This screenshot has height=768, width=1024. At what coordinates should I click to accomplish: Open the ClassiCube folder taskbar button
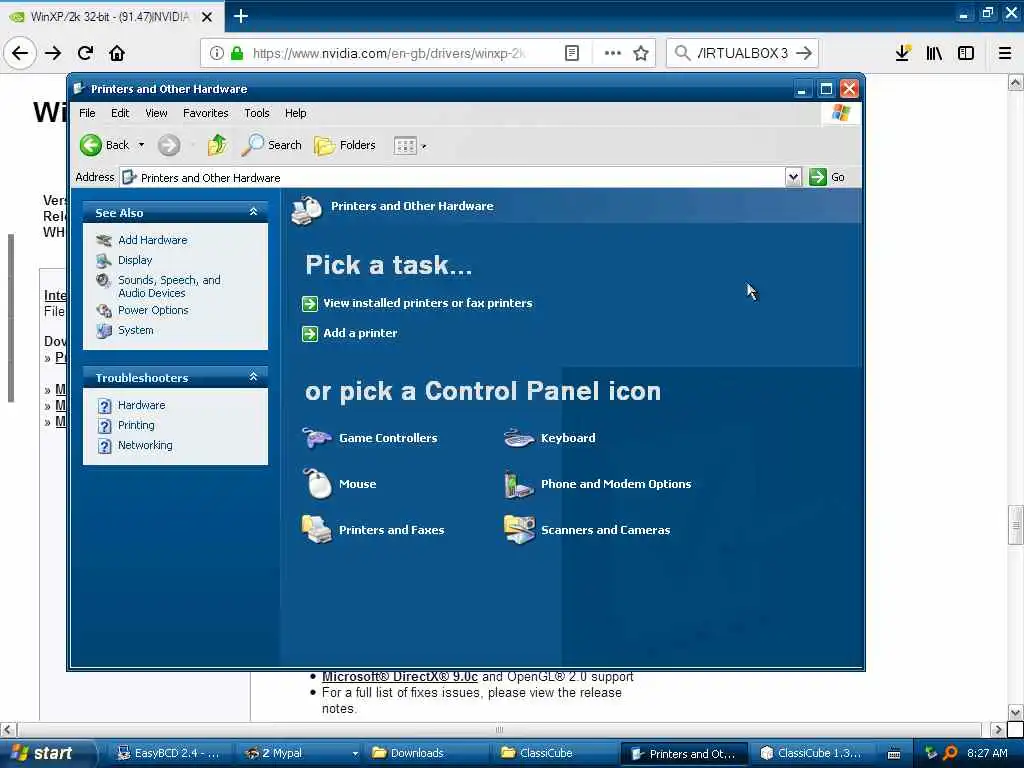coord(553,753)
